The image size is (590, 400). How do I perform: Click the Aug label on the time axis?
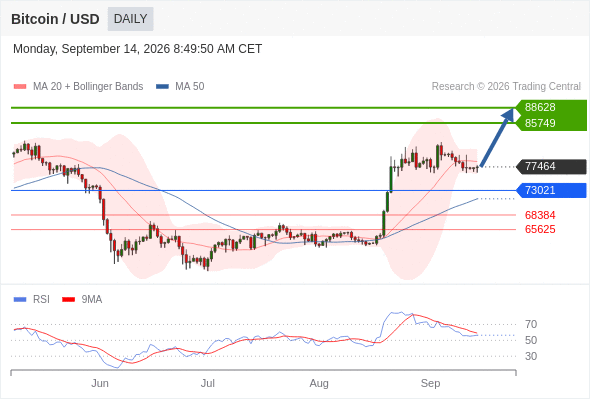[319, 383]
